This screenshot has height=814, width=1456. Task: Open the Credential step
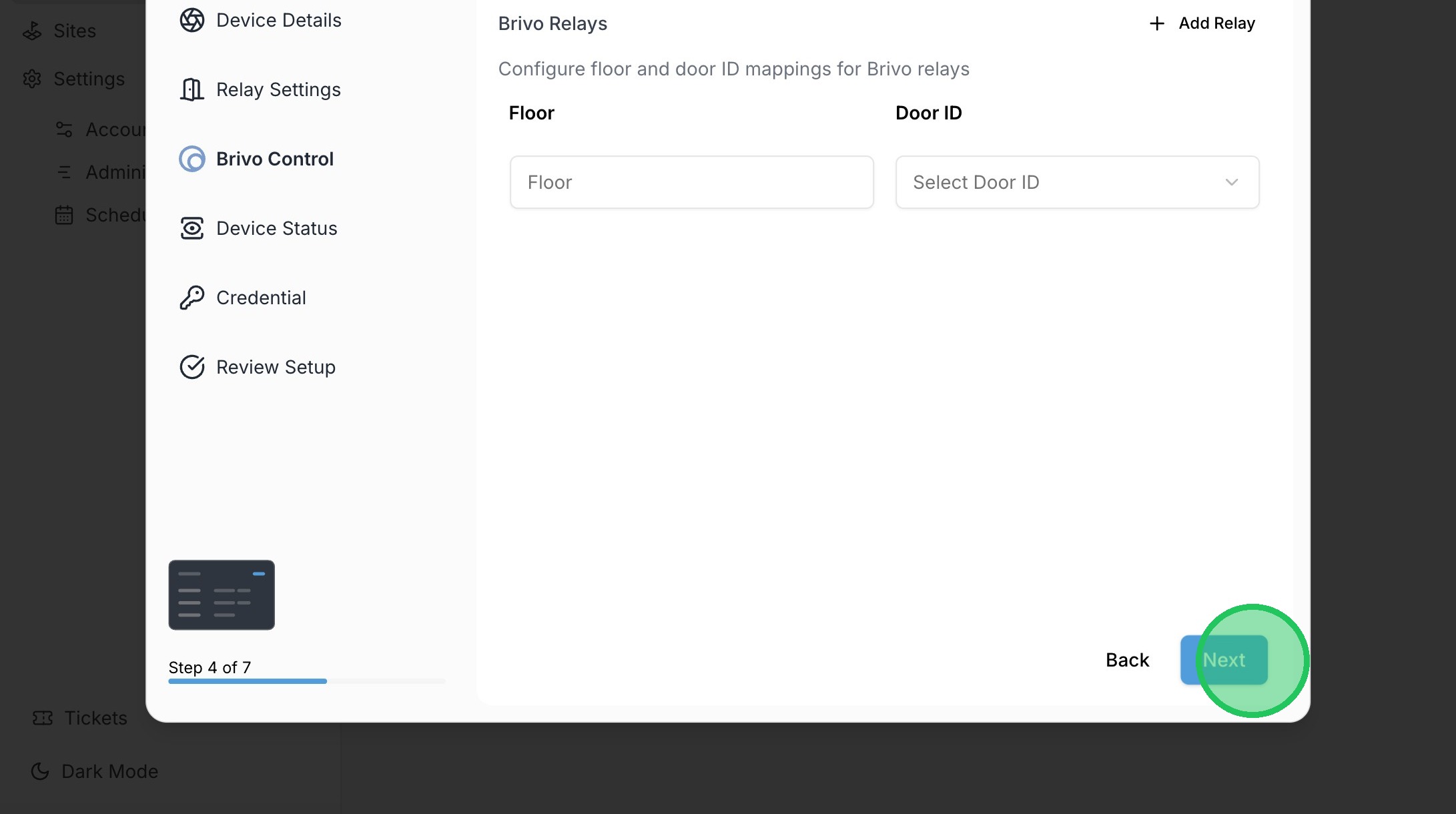pos(261,298)
